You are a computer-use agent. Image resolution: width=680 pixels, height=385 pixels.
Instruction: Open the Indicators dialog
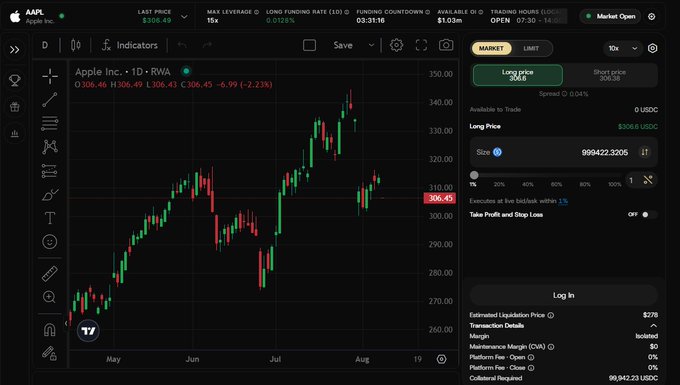[x=130, y=45]
